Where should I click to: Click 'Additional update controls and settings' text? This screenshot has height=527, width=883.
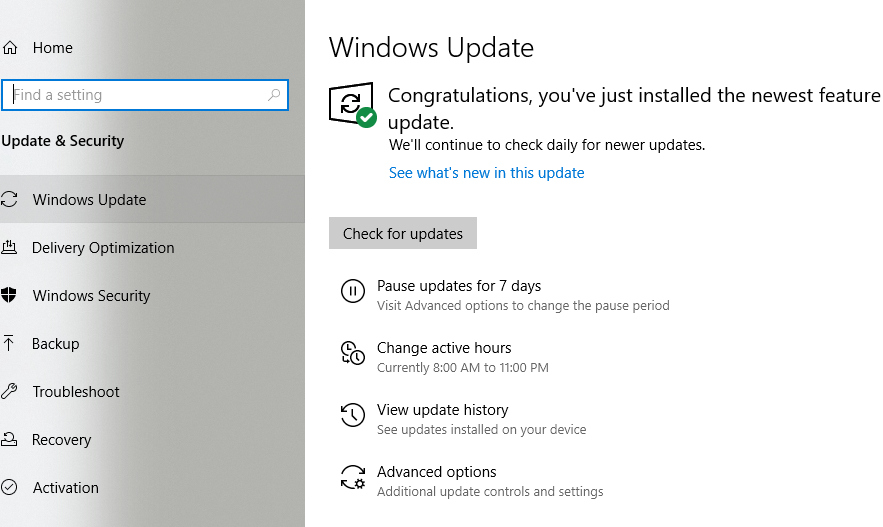pos(490,492)
